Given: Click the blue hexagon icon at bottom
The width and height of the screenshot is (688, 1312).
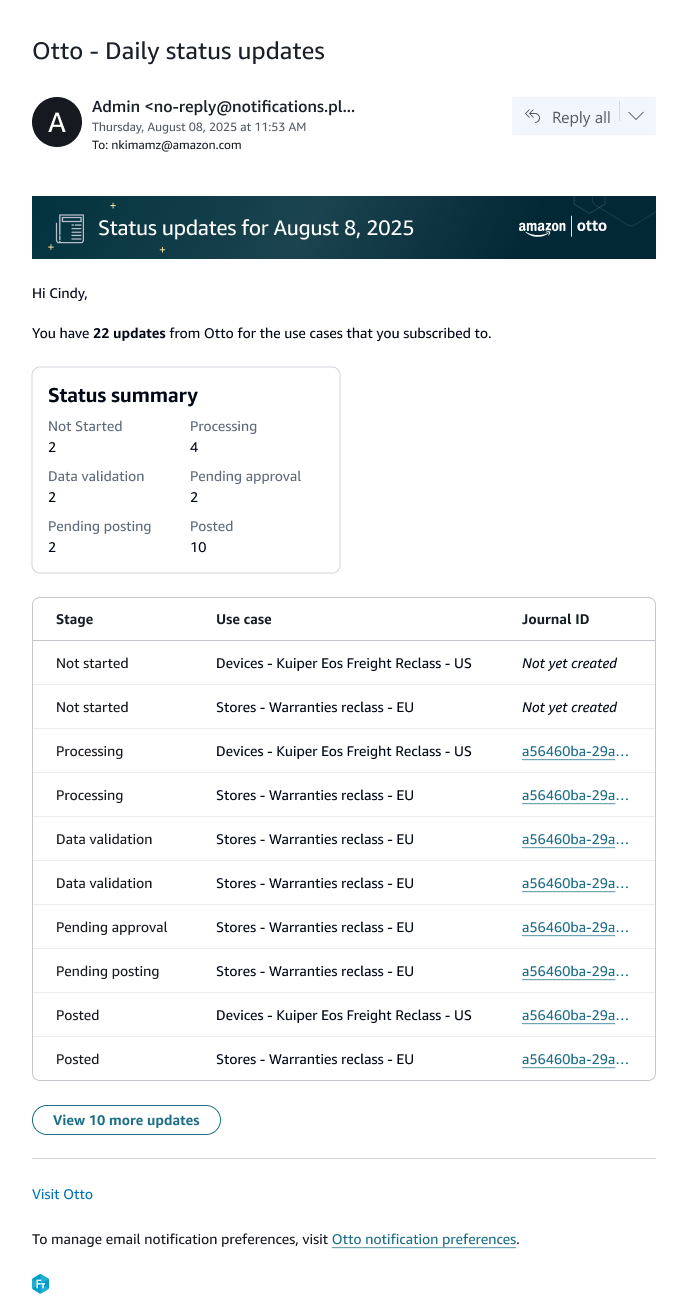Looking at the screenshot, I should point(41,1284).
